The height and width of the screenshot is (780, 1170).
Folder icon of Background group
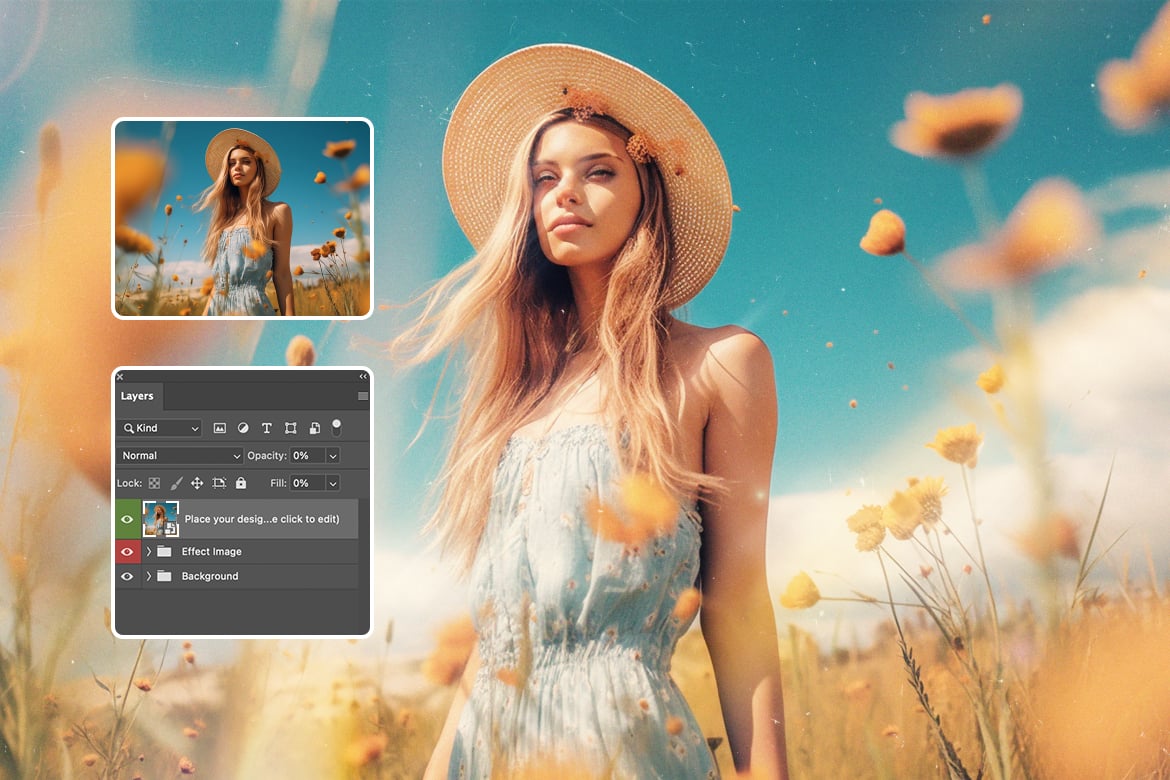click(x=164, y=576)
